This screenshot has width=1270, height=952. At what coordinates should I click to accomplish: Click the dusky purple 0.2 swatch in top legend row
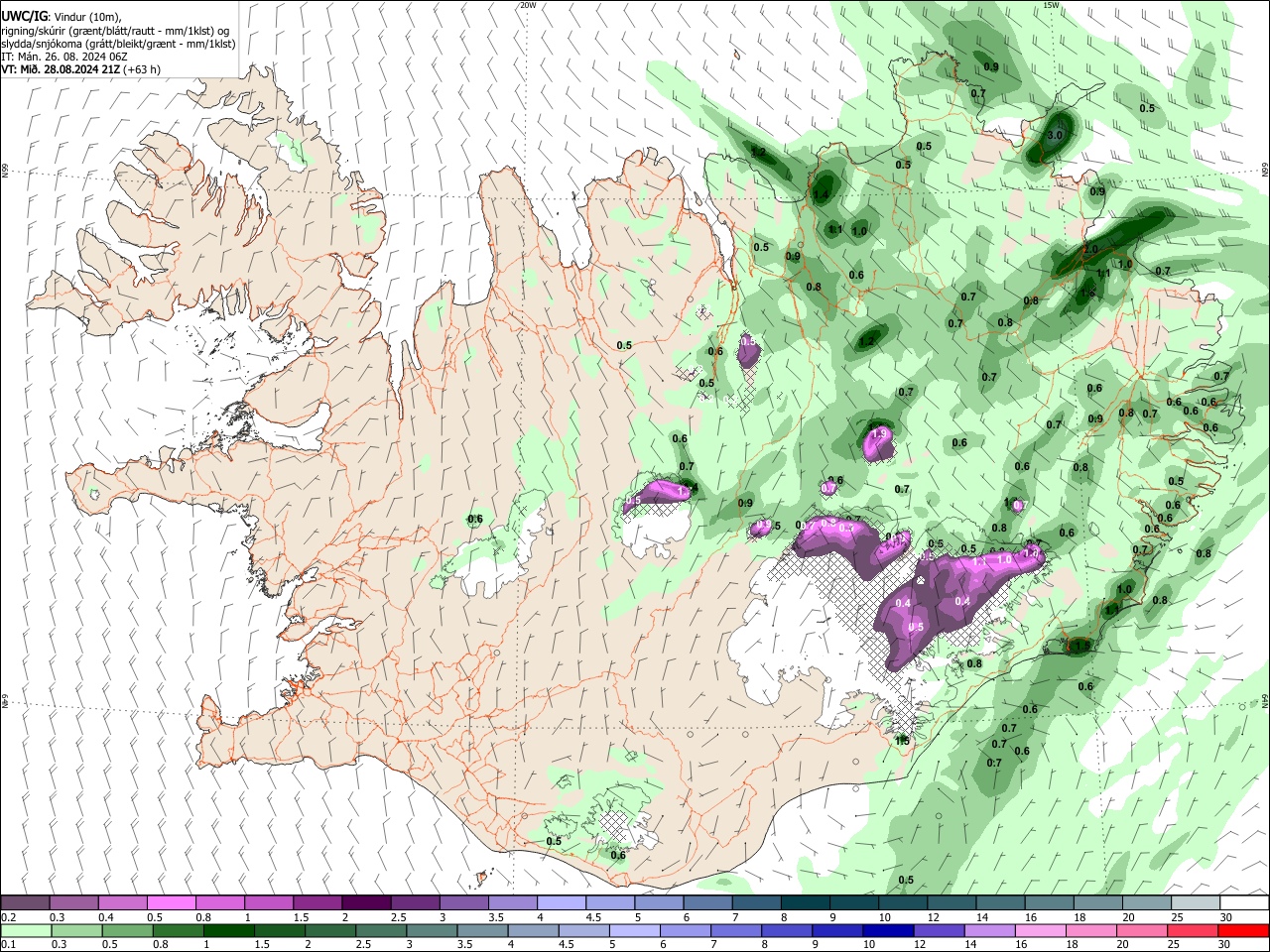click(25, 903)
